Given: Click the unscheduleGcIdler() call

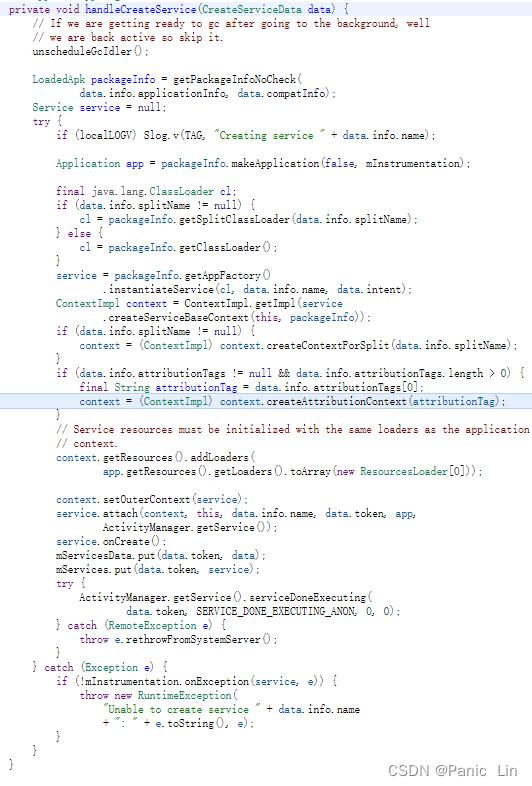Looking at the screenshot, I should point(90,51).
